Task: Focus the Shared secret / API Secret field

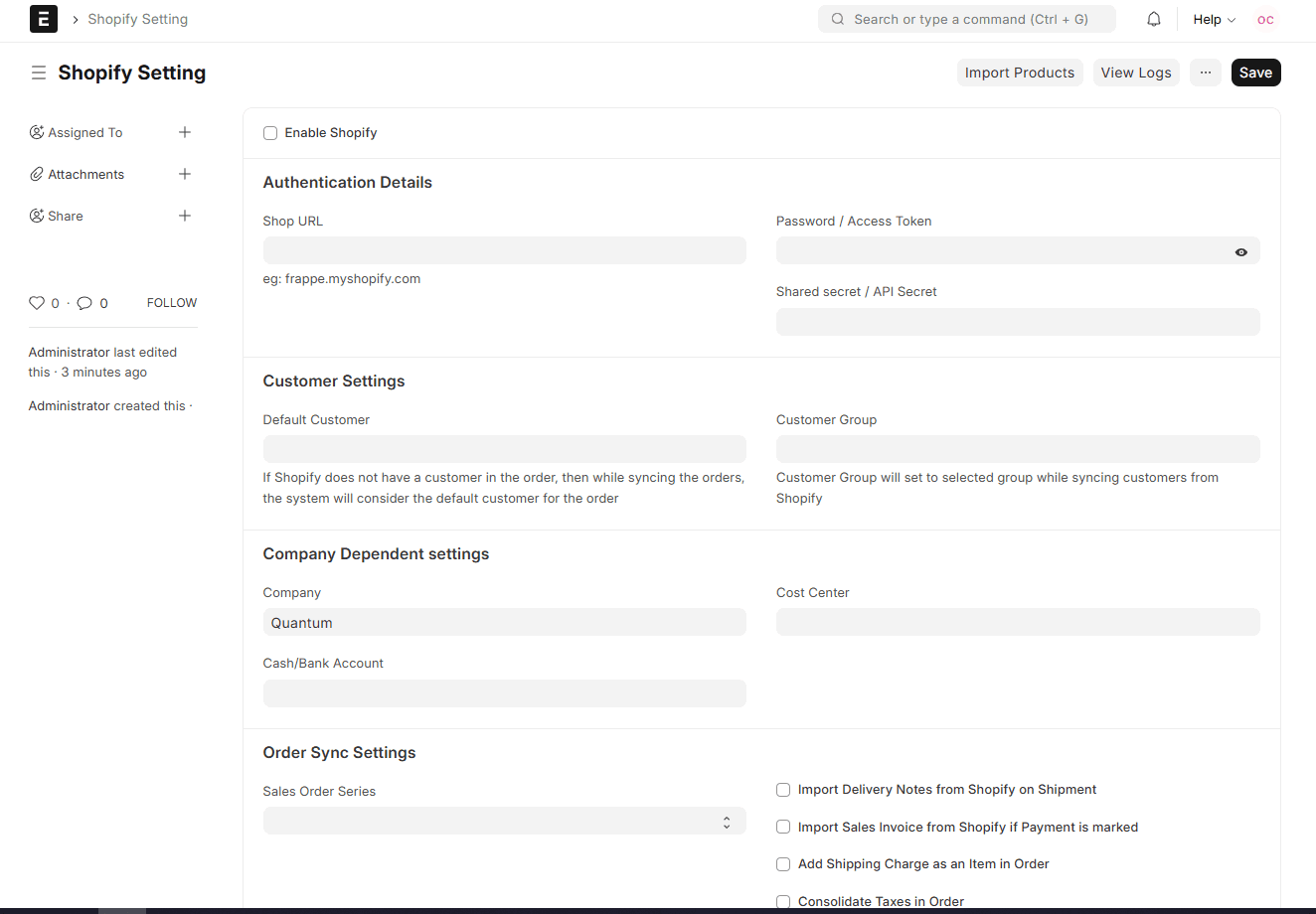Action: click(x=1018, y=322)
